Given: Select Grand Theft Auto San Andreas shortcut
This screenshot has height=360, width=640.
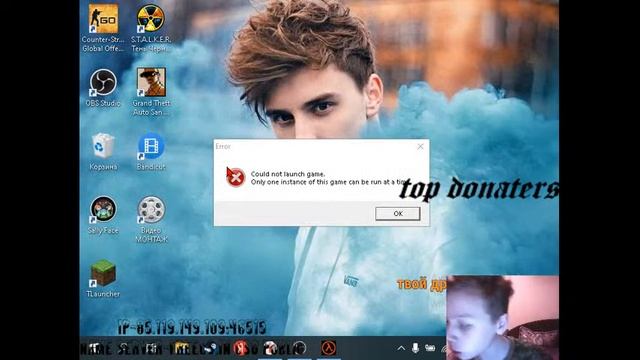Looking at the screenshot, I should pyautogui.click(x=151, y=91).
